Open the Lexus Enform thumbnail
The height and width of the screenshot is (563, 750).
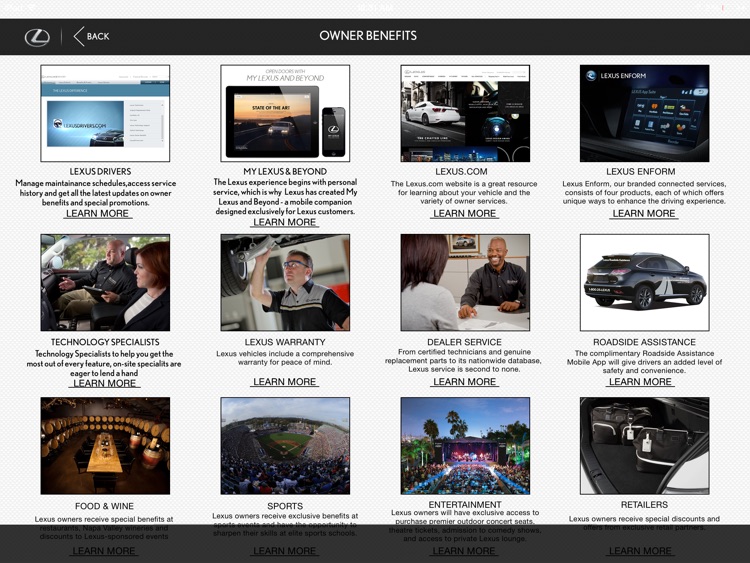pos(644,113)
